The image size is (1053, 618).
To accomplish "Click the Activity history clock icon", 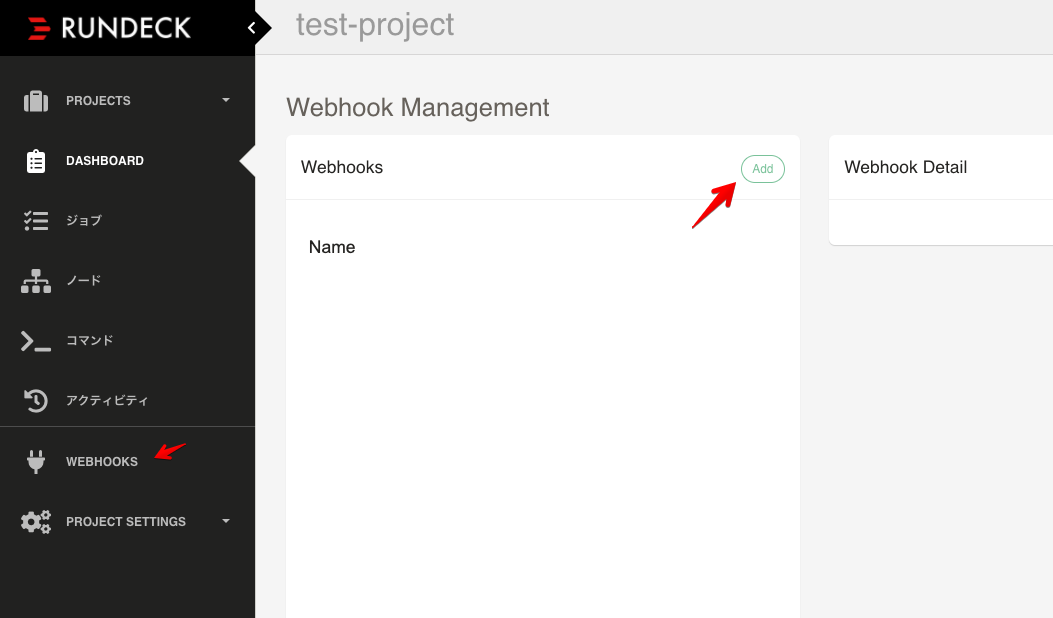I will point(35,400).
